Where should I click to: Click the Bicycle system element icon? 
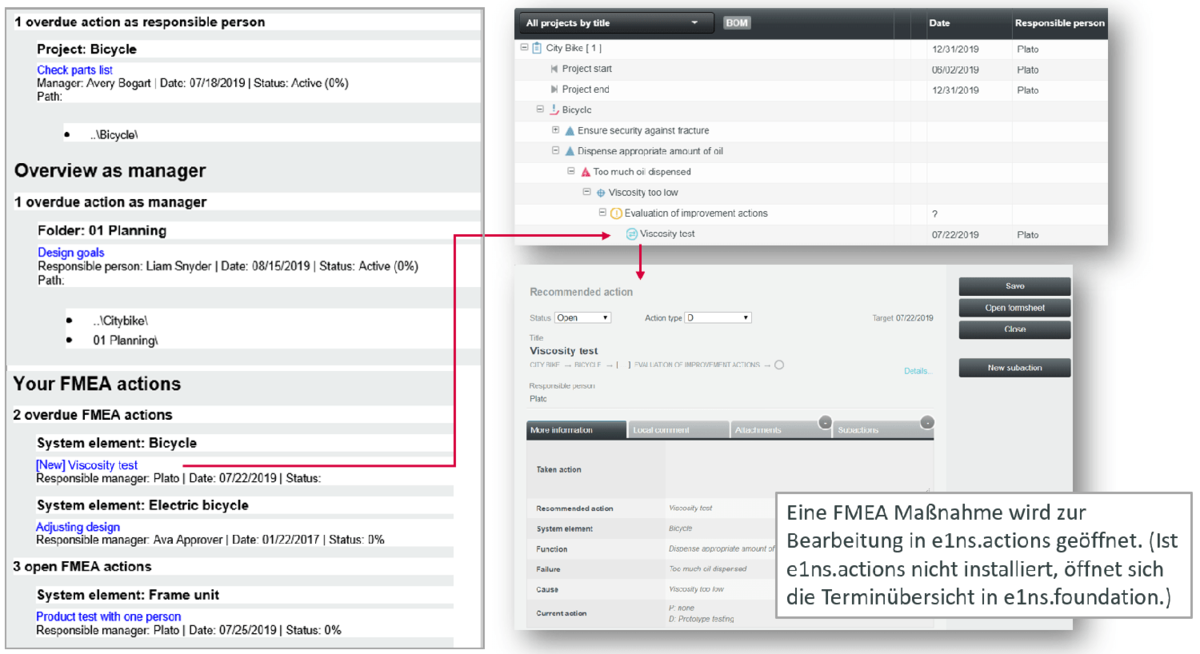coord(554,110)
